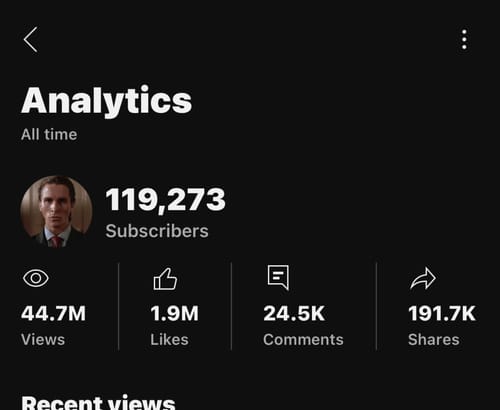Tap the 191.7K shares figure
This screenshot has height=410, width=500.
442,313
